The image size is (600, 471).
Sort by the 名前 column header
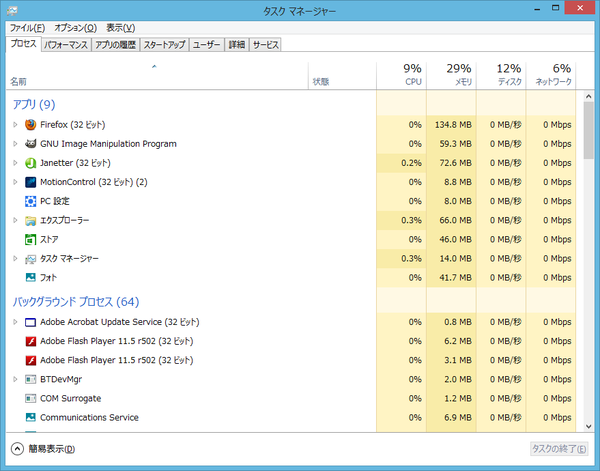click(157, 76)
